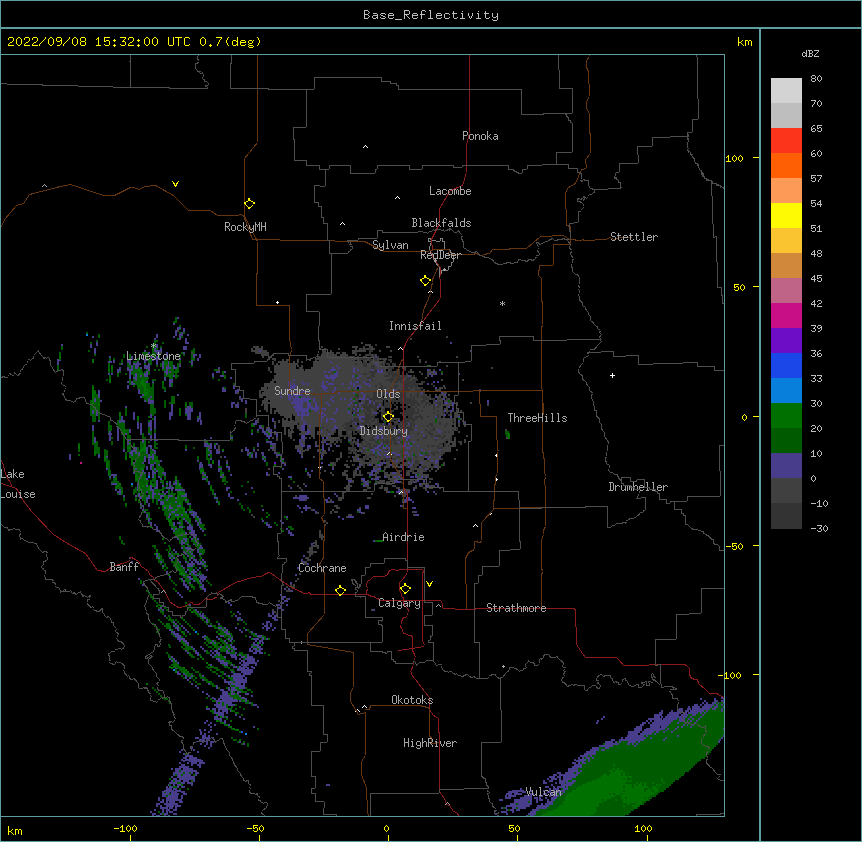Click the Calgary label
862x842 pixels.
point(399,603)
